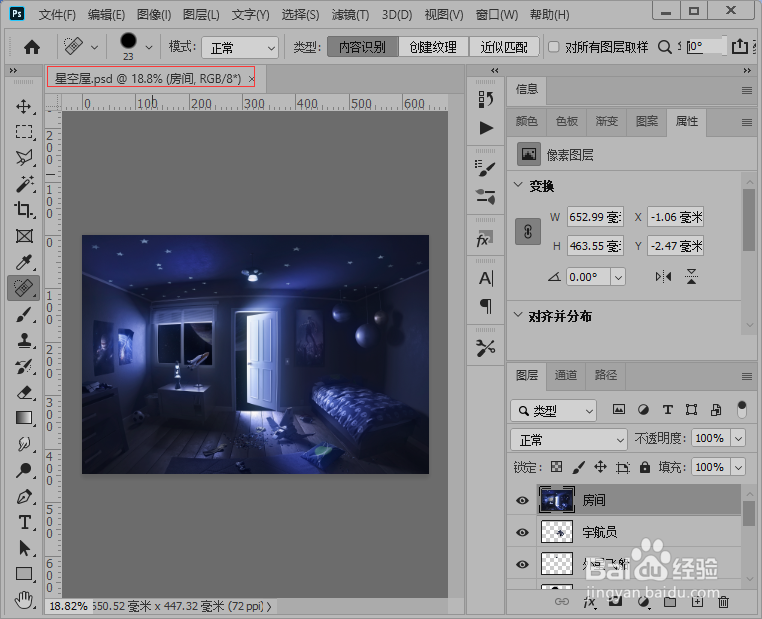Toggle lock all padlock icon
Viewport: 762px width, 619px height.
tap(644, 467)
